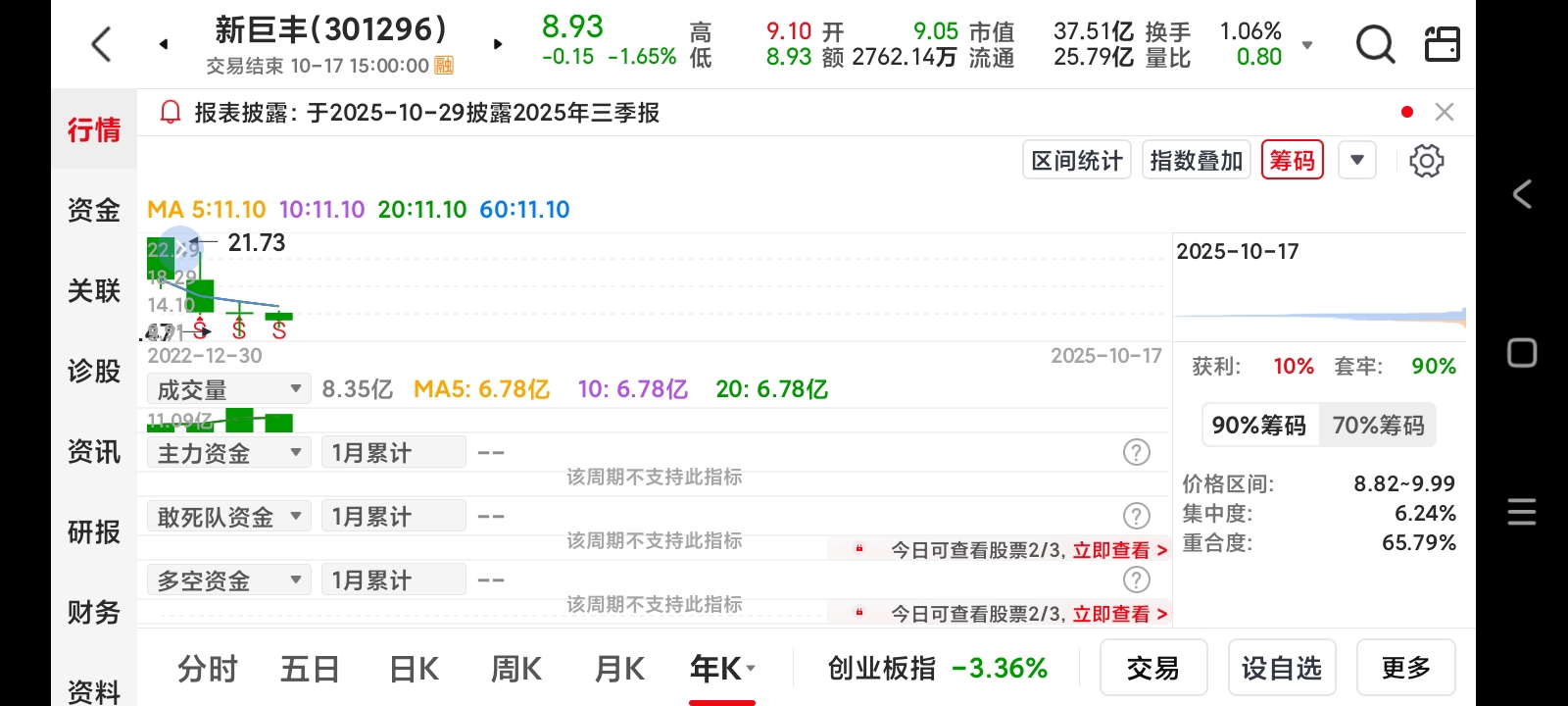
Task: Open help for the 多空资金 indicator
Action: click(1136, 580)
